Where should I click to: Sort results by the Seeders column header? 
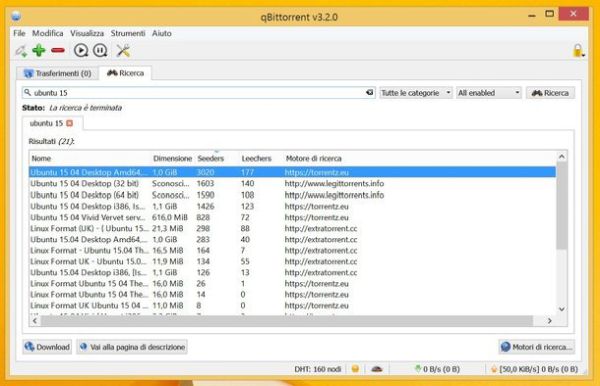coord(210,158)
